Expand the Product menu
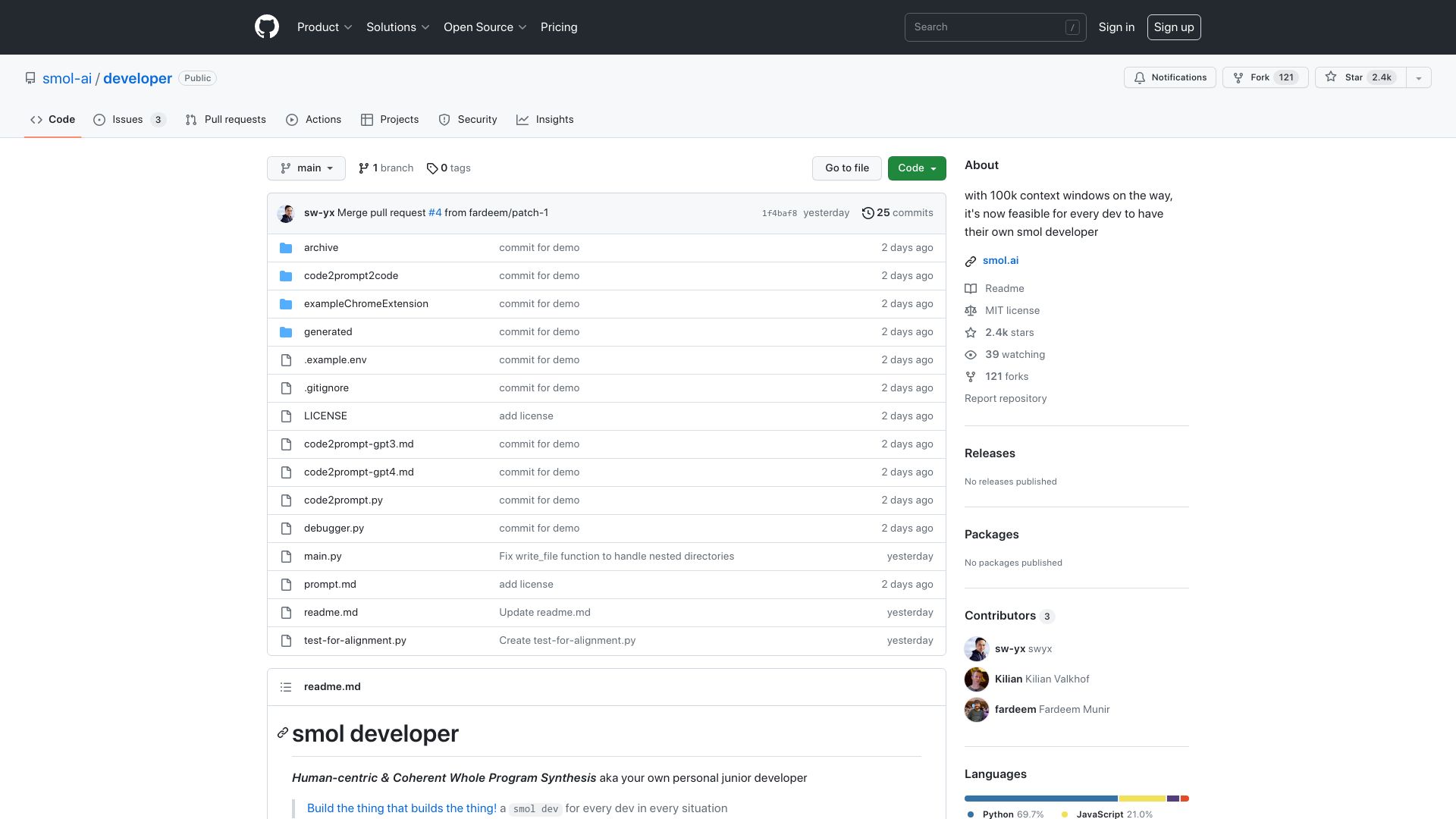This screenshot has width=1456, height=819. click(325, 27)
